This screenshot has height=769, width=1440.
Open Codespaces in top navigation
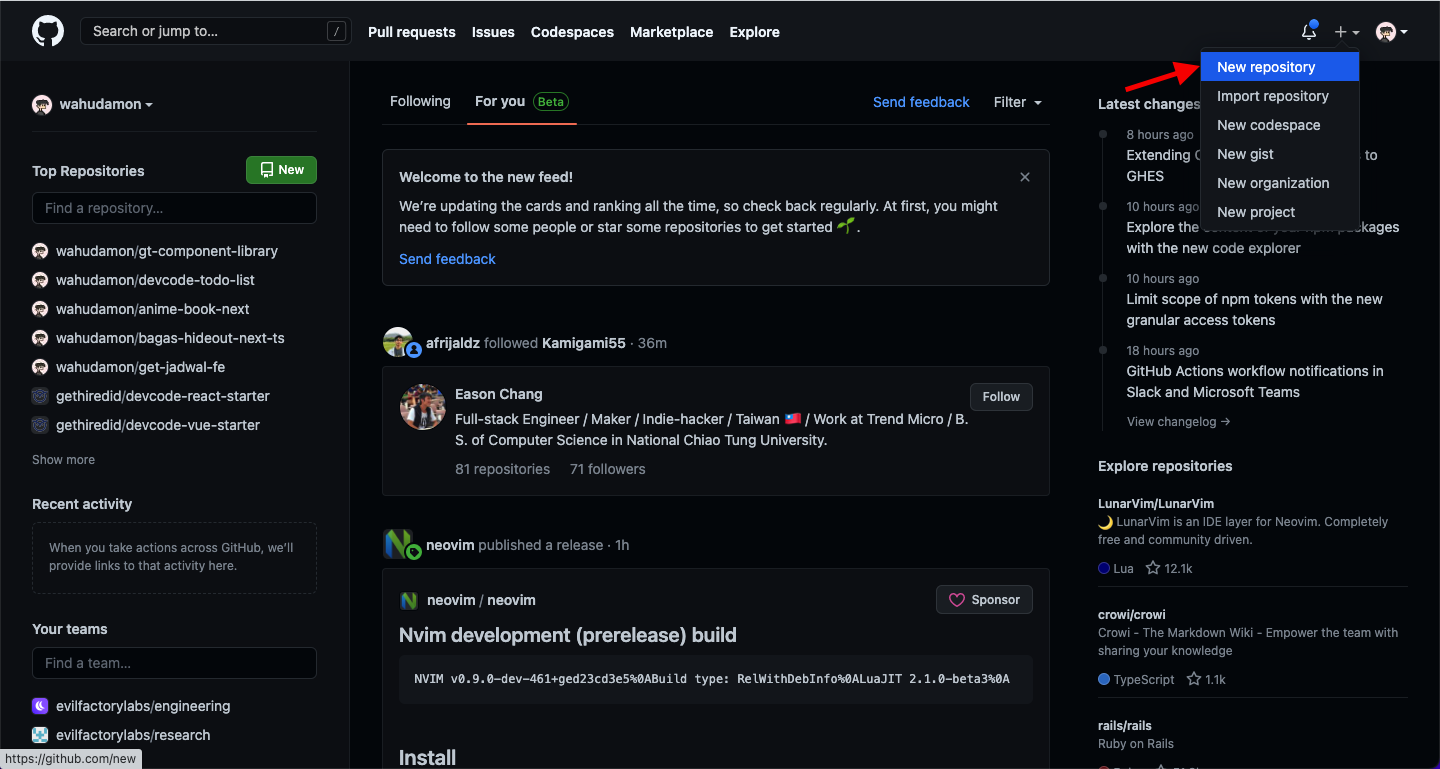(x=572, y=32)
